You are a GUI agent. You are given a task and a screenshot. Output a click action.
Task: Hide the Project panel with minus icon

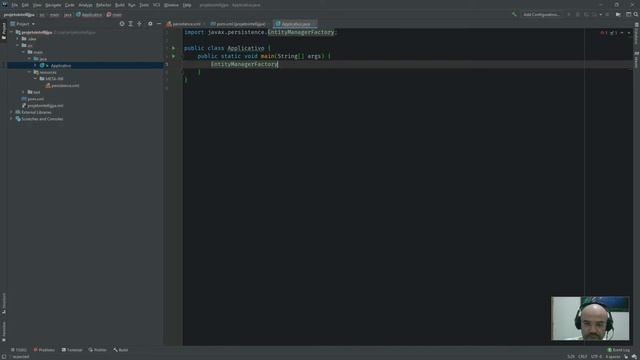tap(159, 24)
